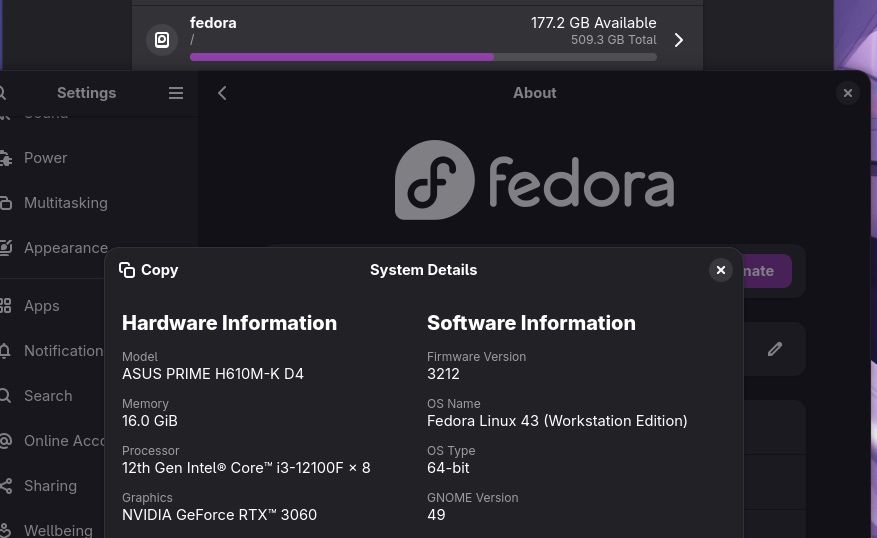Select model text ASUS PRIME H610M-K D4
The height and width of the screenshot is (538, 877).
point(213,374)
